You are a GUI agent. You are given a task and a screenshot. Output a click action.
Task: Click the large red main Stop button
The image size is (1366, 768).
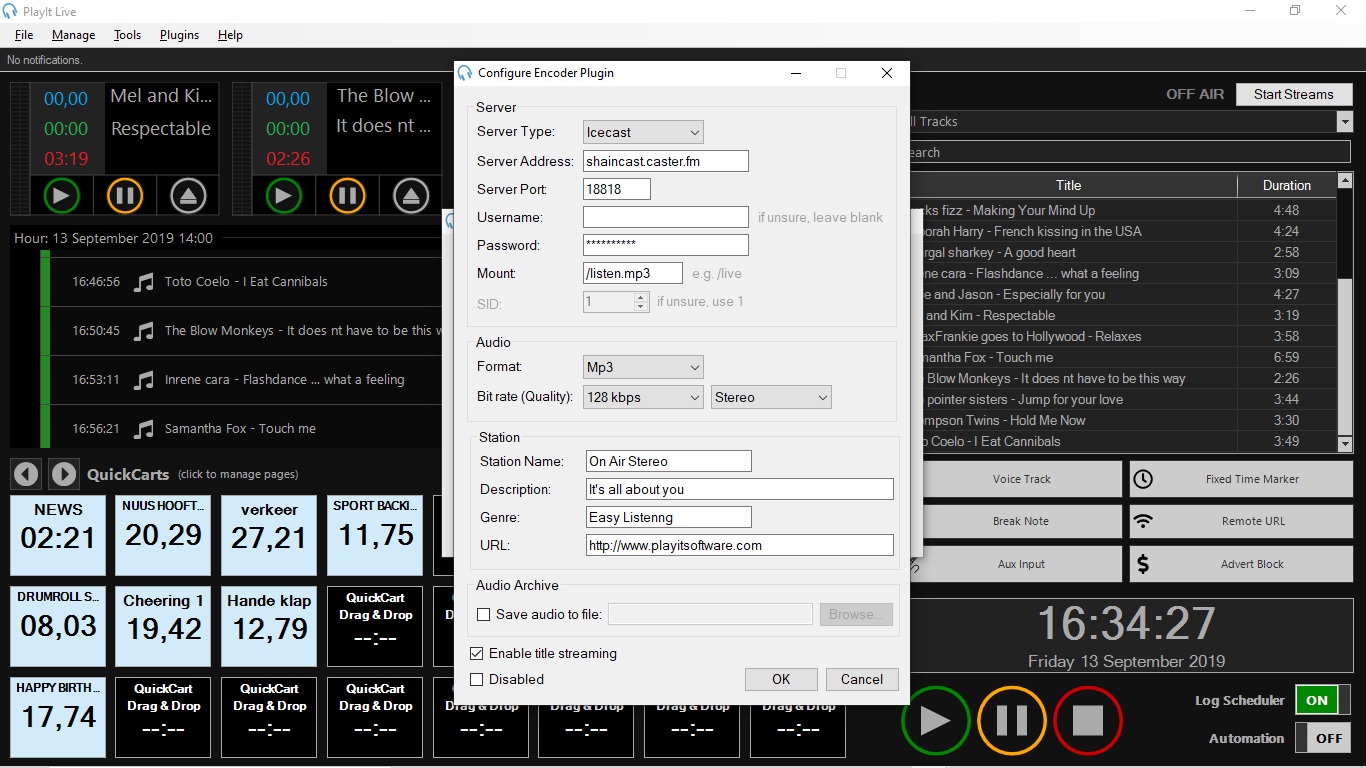pos(1088,720)
